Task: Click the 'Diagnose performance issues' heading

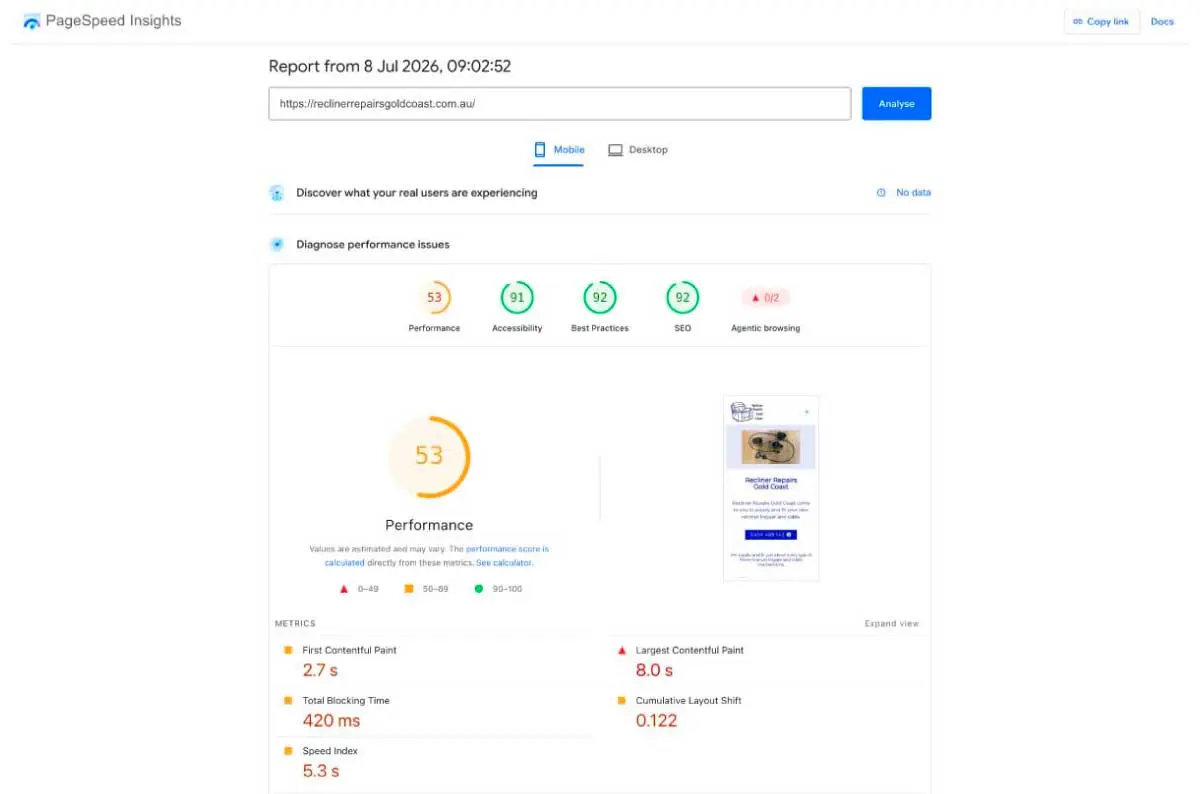Action: pos(373,244)
